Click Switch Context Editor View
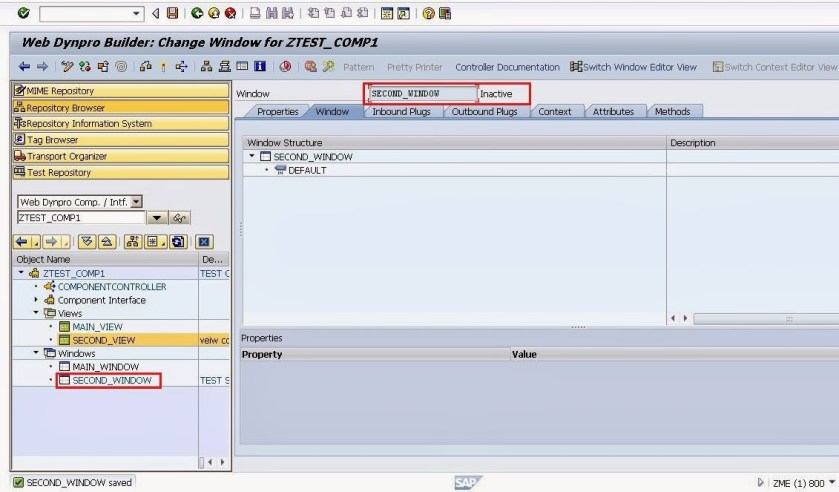 (x=775, y=67)
